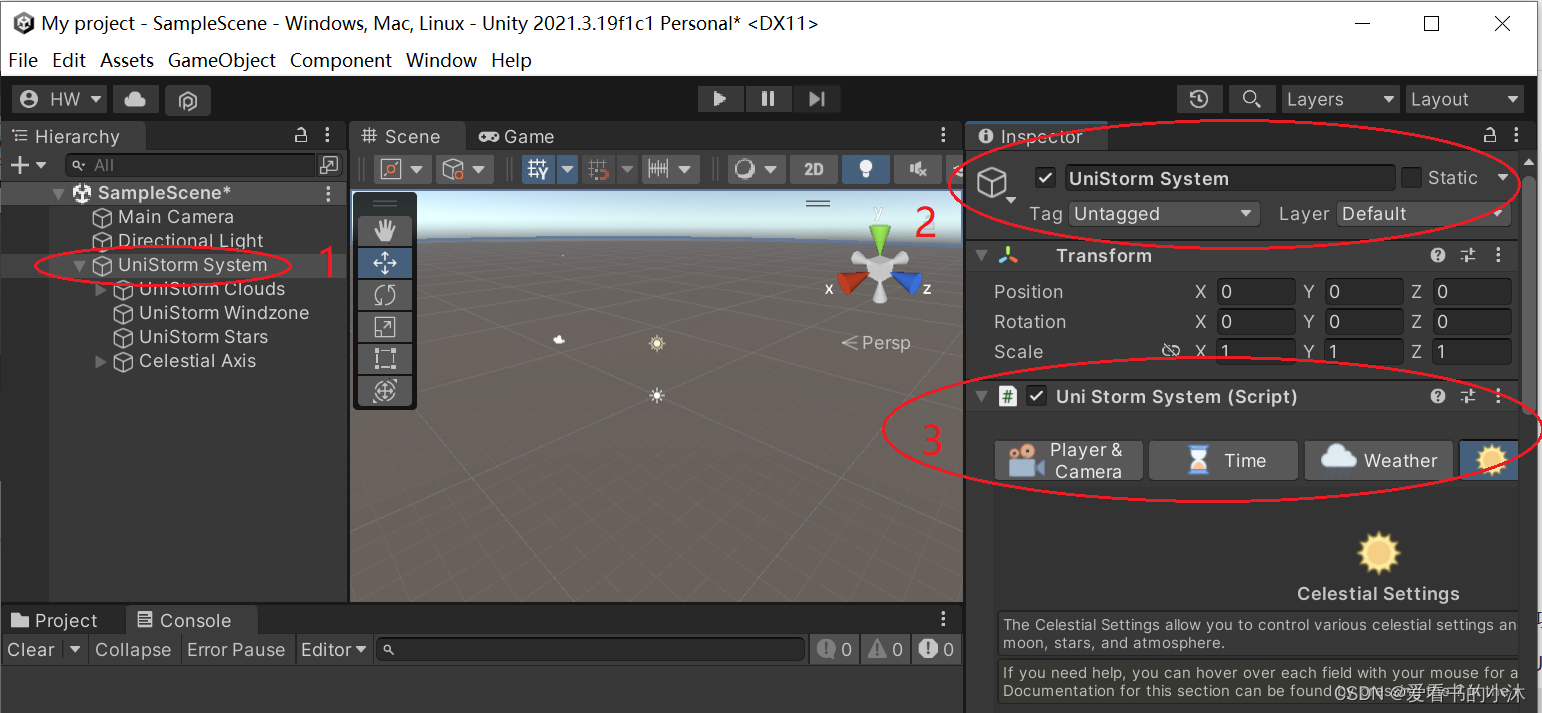Open Uni Storm System script help icon
The height and width of the screenshot is (713, 1542).
1438,396
